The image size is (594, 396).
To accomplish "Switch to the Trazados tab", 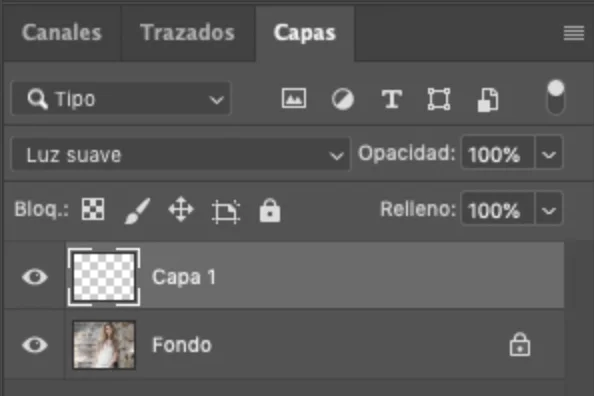I will [x=188, y=33].
